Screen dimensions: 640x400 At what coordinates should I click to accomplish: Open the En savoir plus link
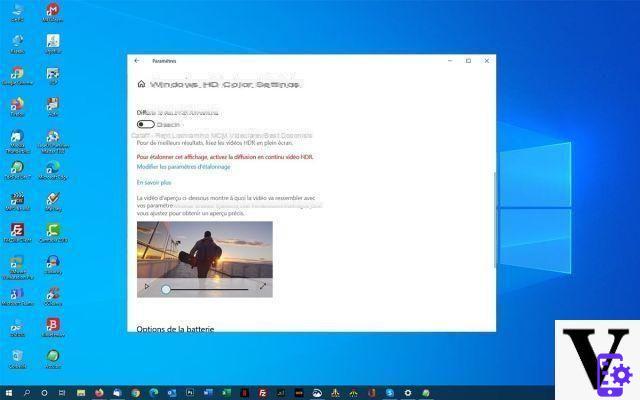[154, 182]
